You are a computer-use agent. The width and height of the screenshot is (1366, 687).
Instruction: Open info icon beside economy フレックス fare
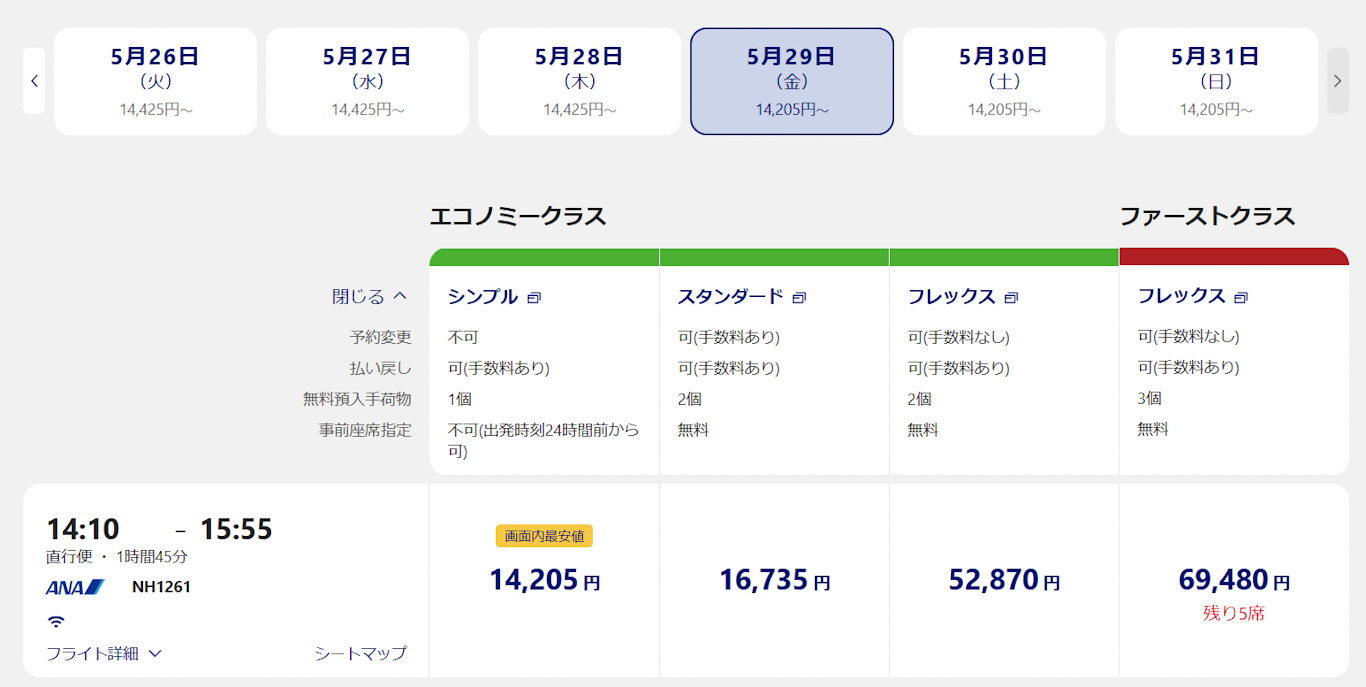click(1011, 298)
